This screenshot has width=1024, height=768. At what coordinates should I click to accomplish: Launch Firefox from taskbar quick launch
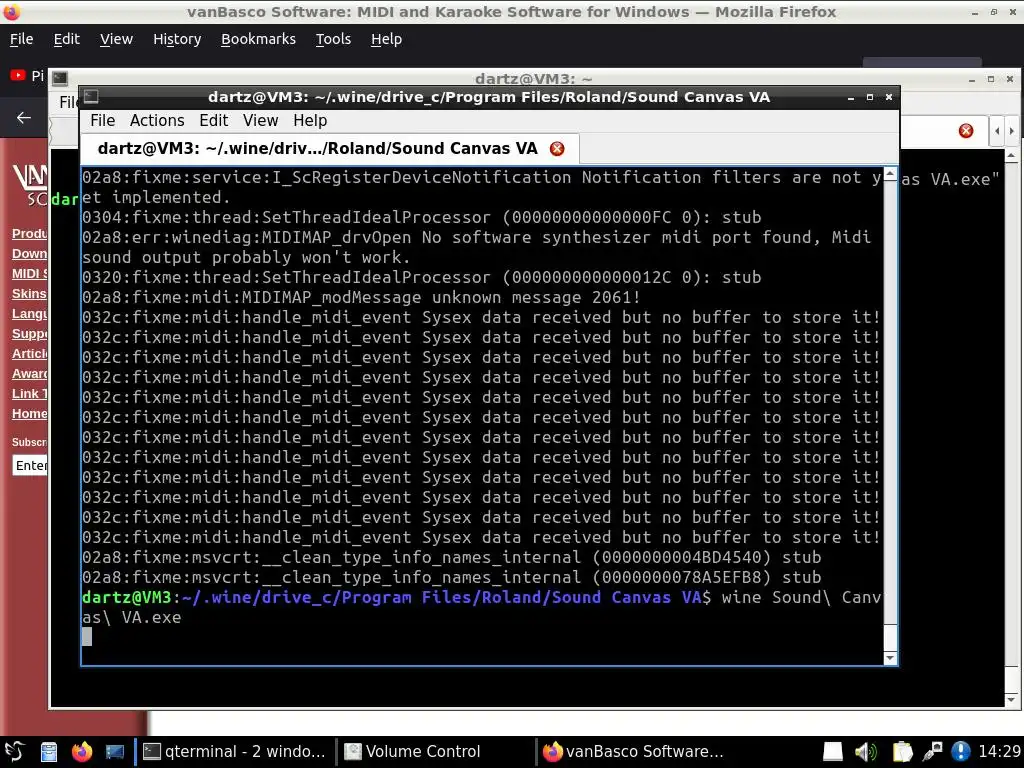(82, 752)
